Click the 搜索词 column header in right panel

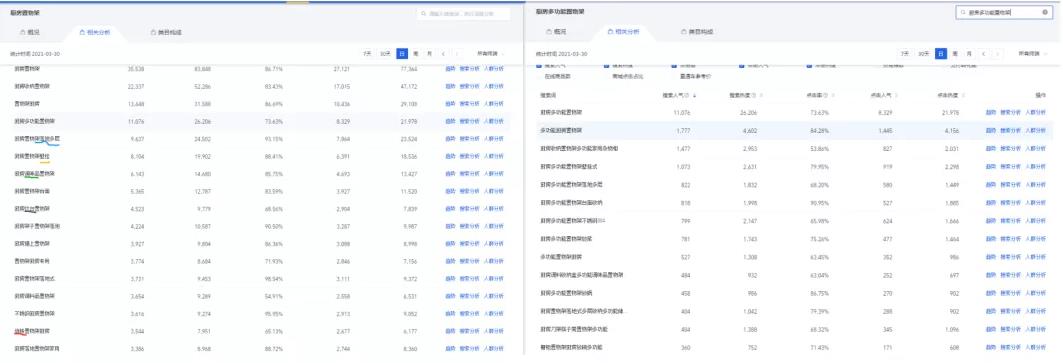click(x=548, y=96)
